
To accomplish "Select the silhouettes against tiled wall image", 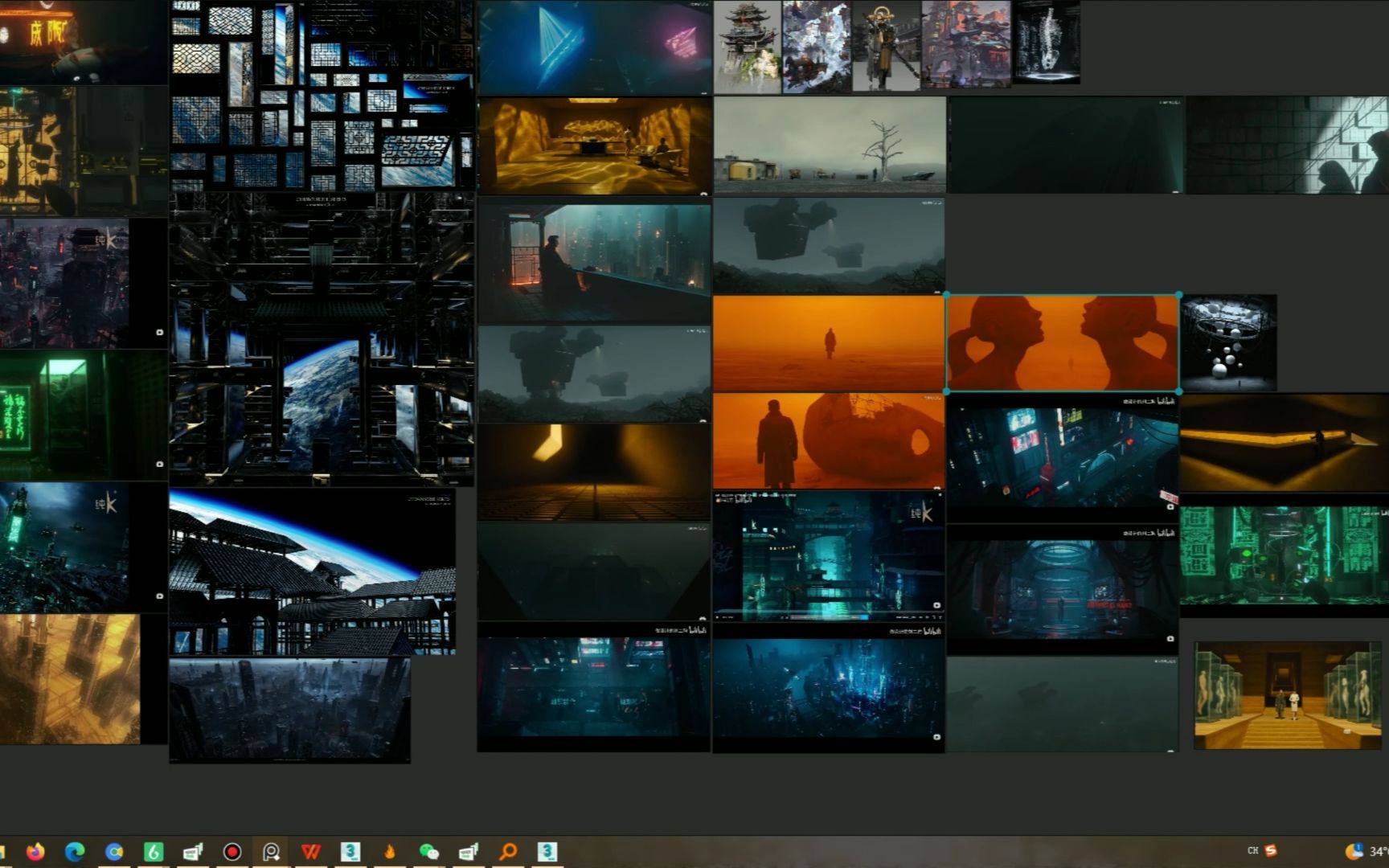I will point(1288,145).
